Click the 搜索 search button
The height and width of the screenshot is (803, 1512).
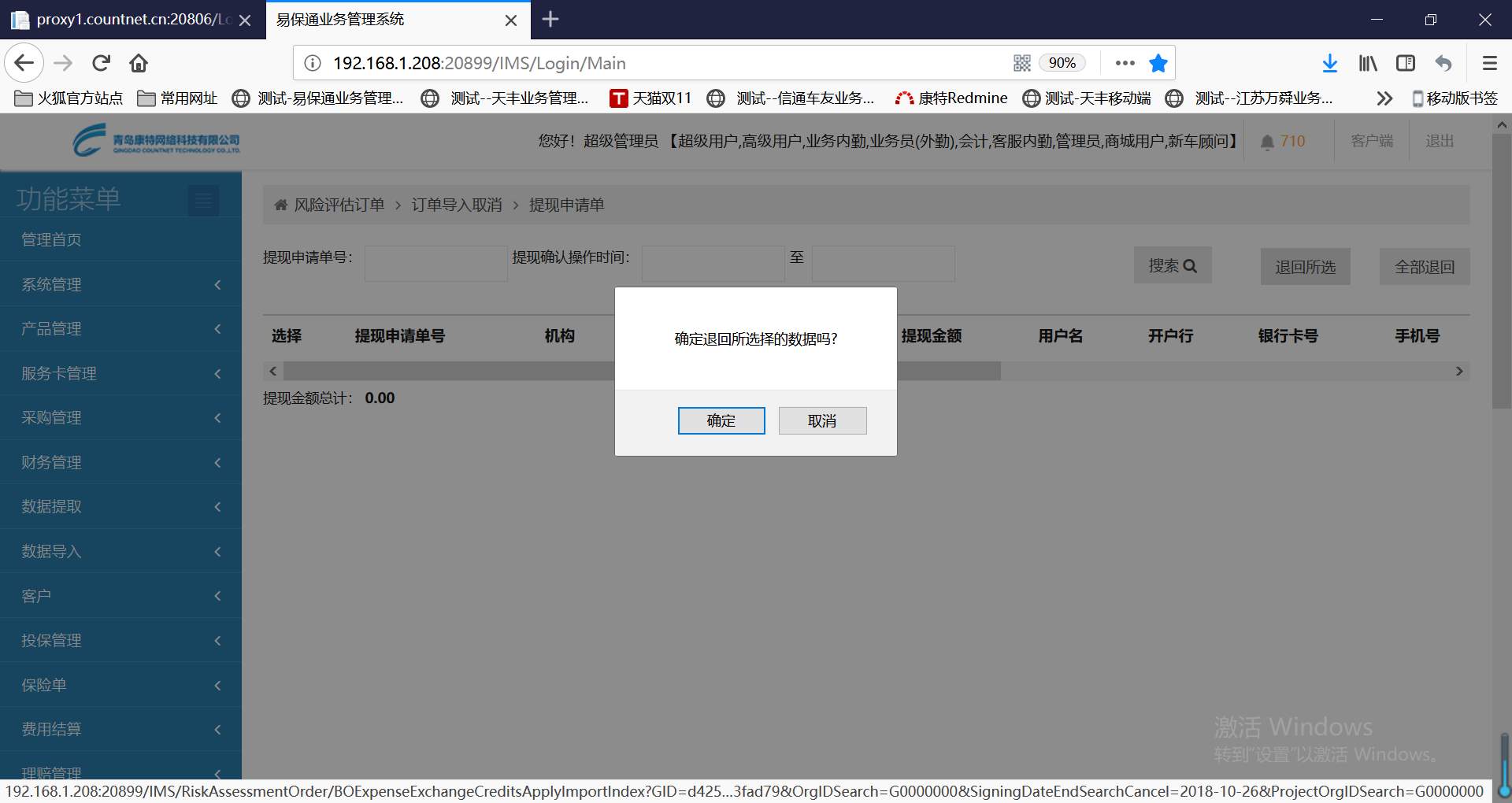pyautogui.click(x=1173, y=265)
